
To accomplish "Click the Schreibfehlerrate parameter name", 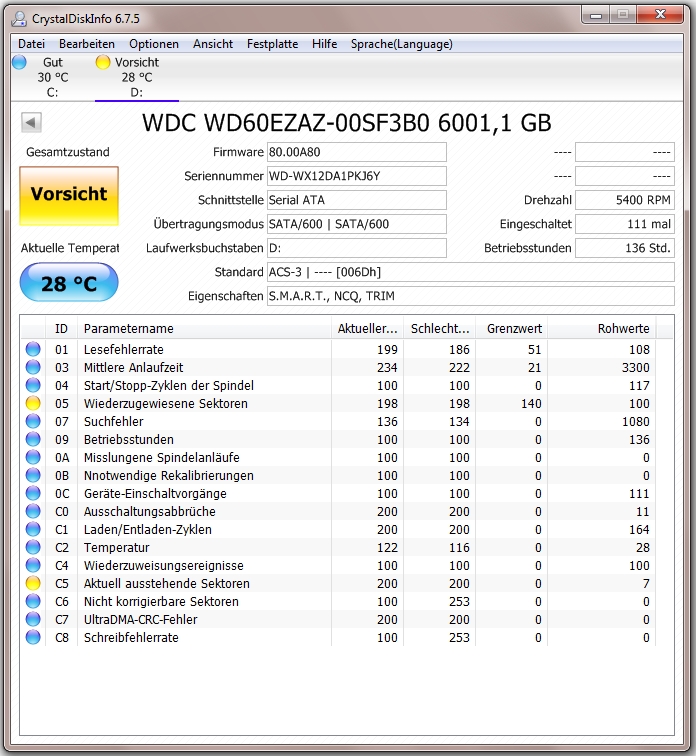I will [x=131, y=637].
